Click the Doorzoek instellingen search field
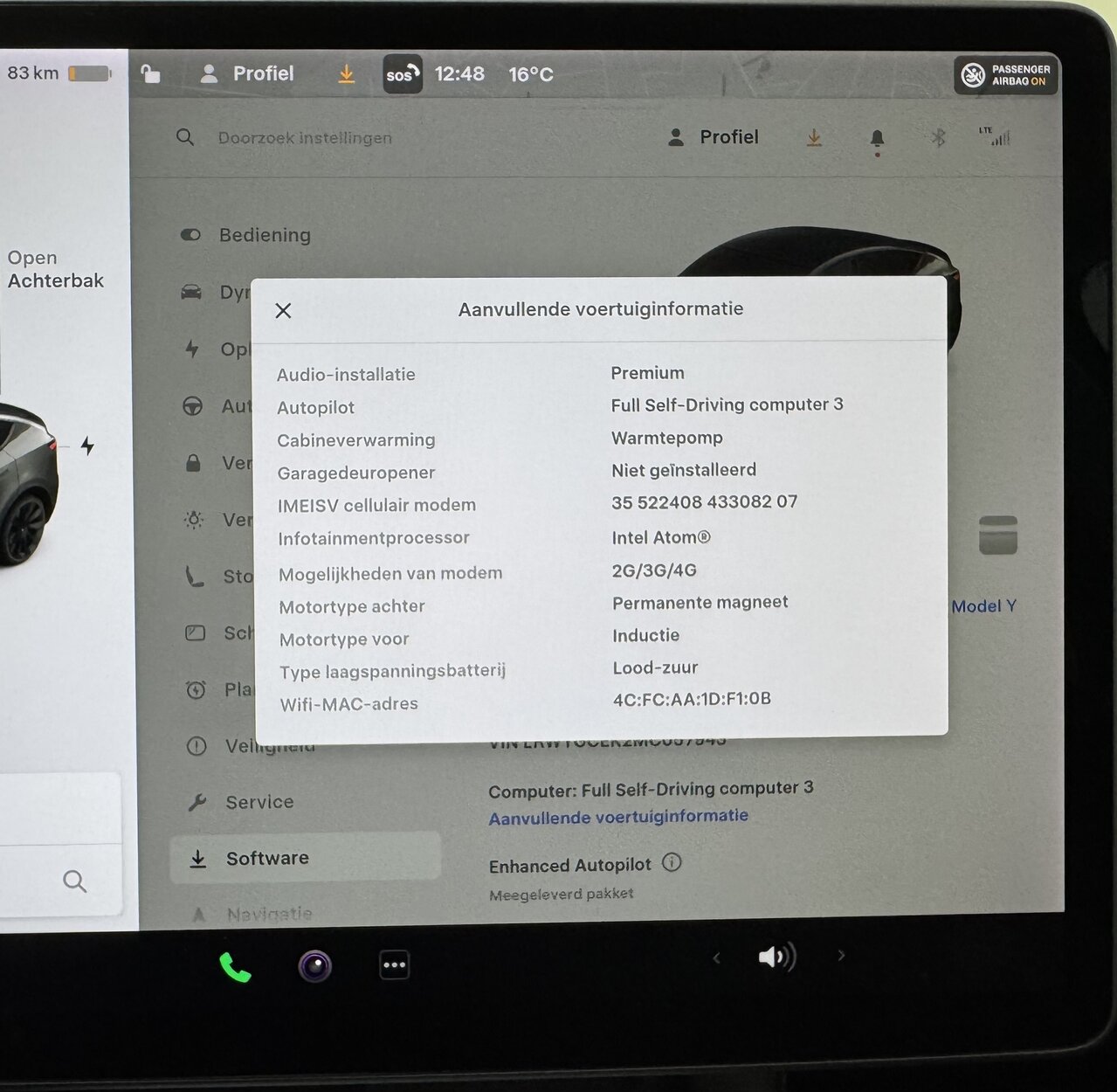Image resolution: width=1117 pixels, height=1092 pixels. pyautogui.click(x=305, y=138)
